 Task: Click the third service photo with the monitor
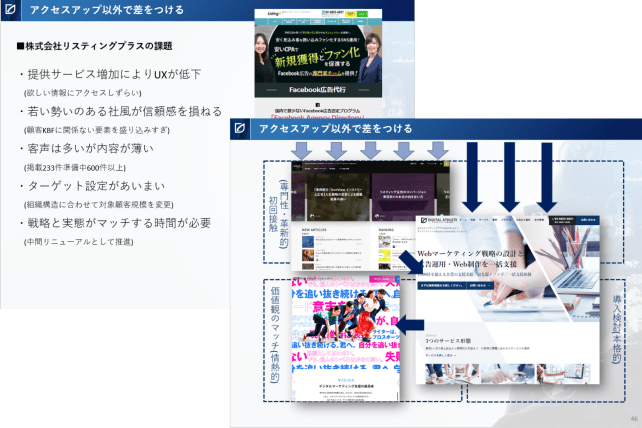(x=563, y=374)
